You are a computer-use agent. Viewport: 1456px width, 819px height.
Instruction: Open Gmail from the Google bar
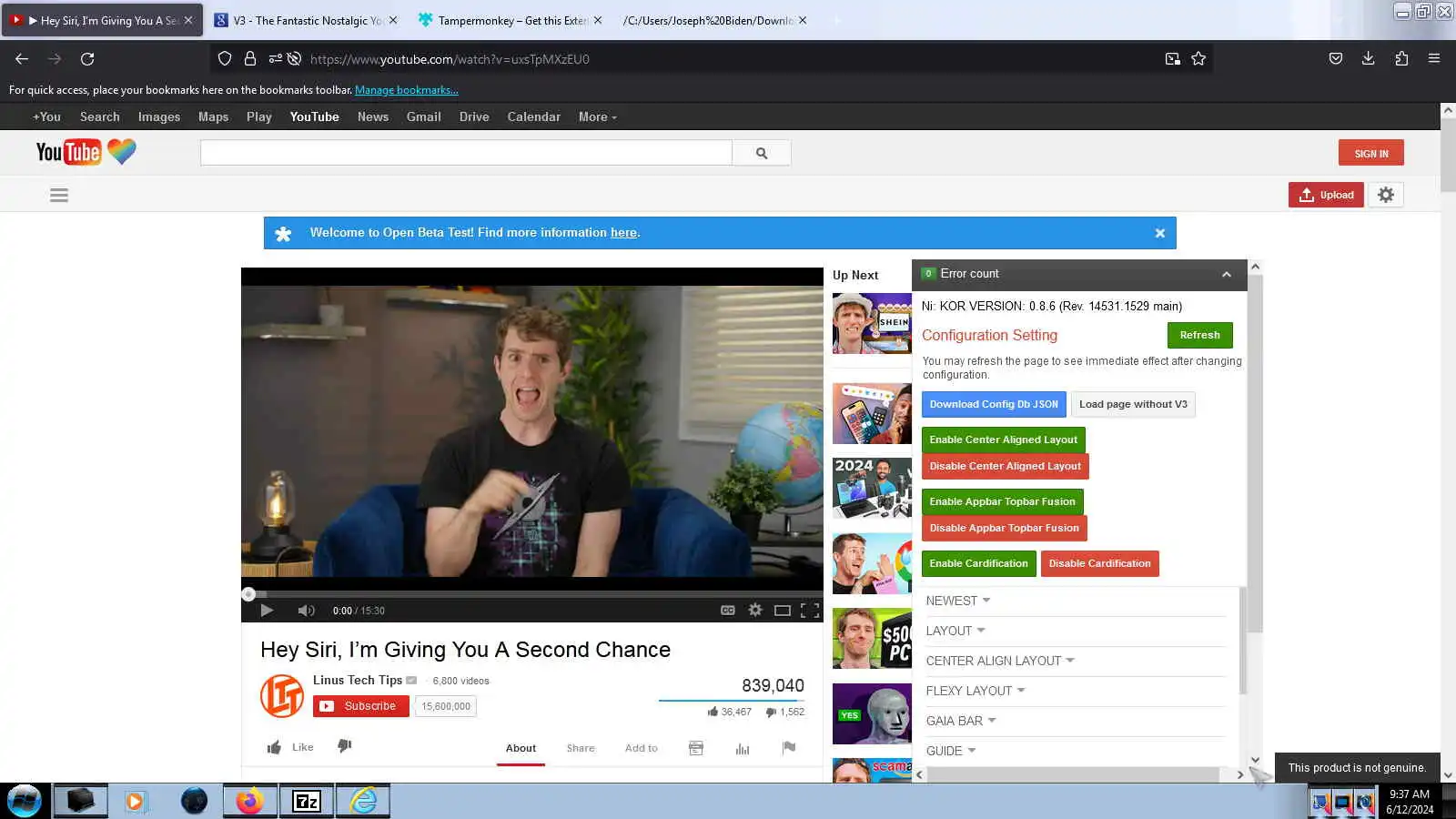[424, 116]
